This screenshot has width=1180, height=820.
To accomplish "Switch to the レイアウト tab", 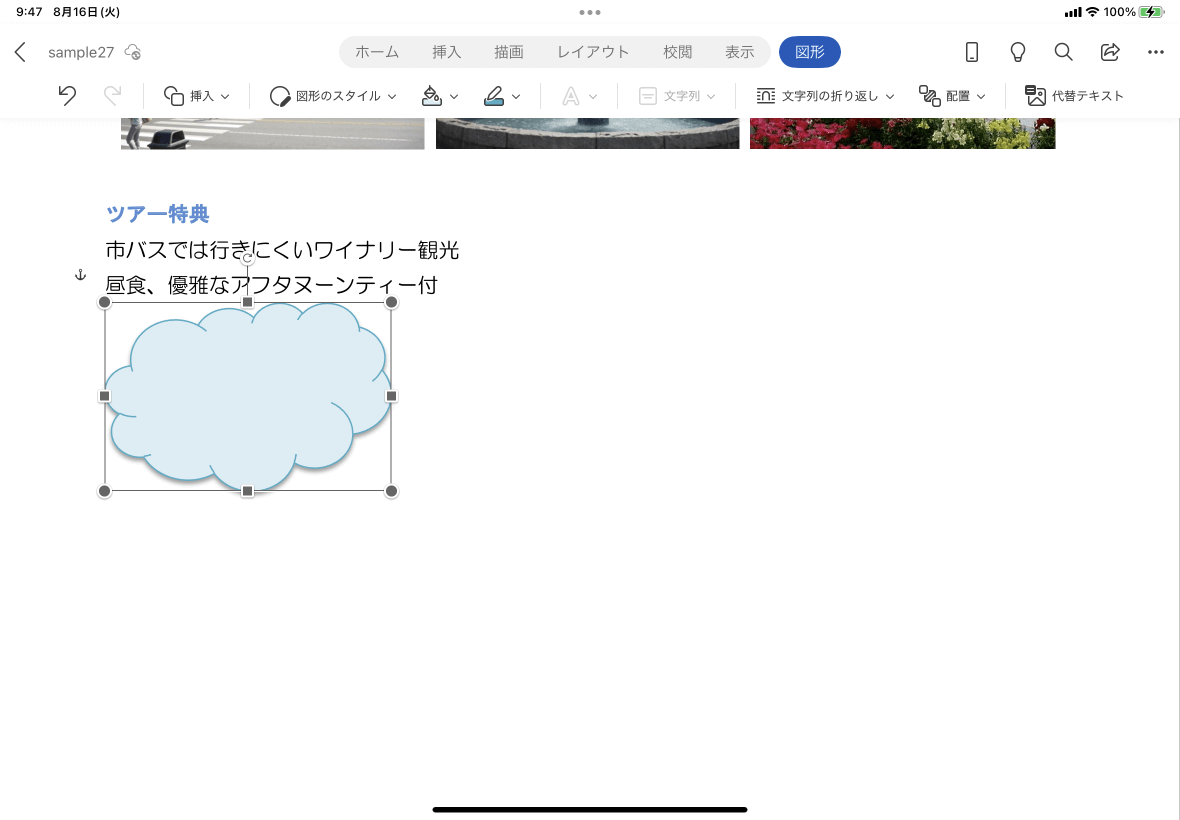I will pos(593,52).
